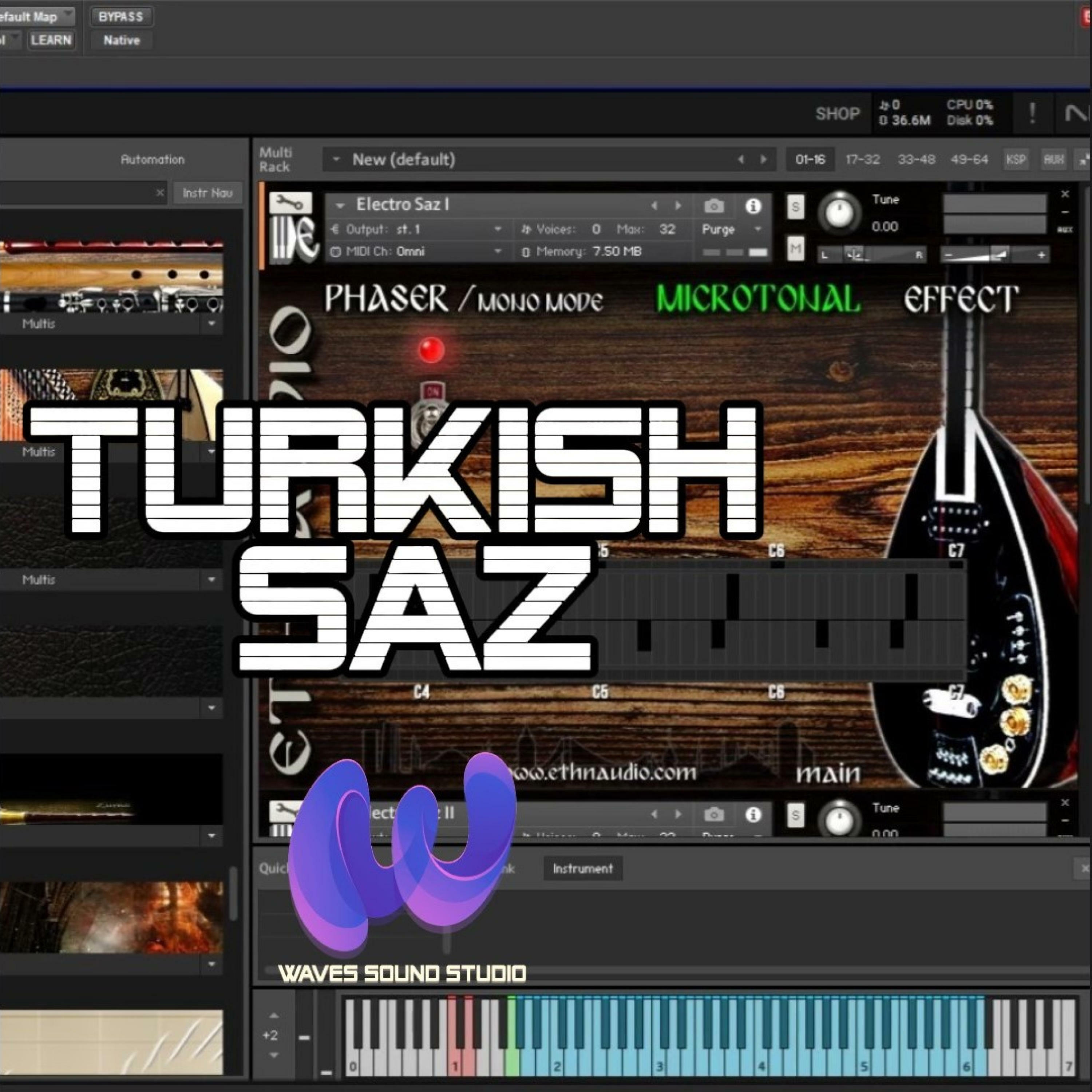Click the Tune knob of Electro Saz I
This screenshot has height=1092, width=1092.
coord(839,213)
